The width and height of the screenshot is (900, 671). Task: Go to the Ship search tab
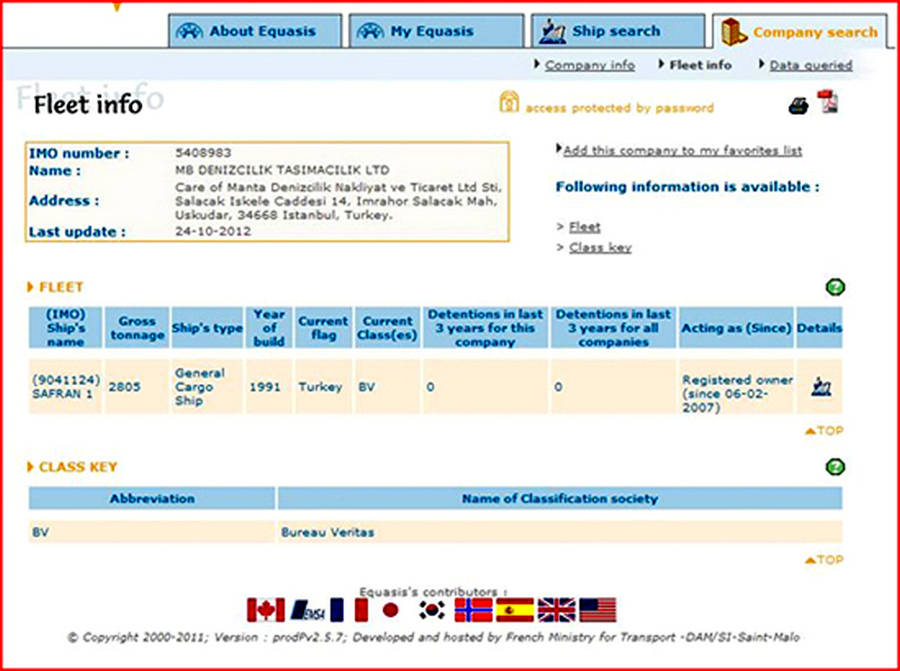click(614, 32)
